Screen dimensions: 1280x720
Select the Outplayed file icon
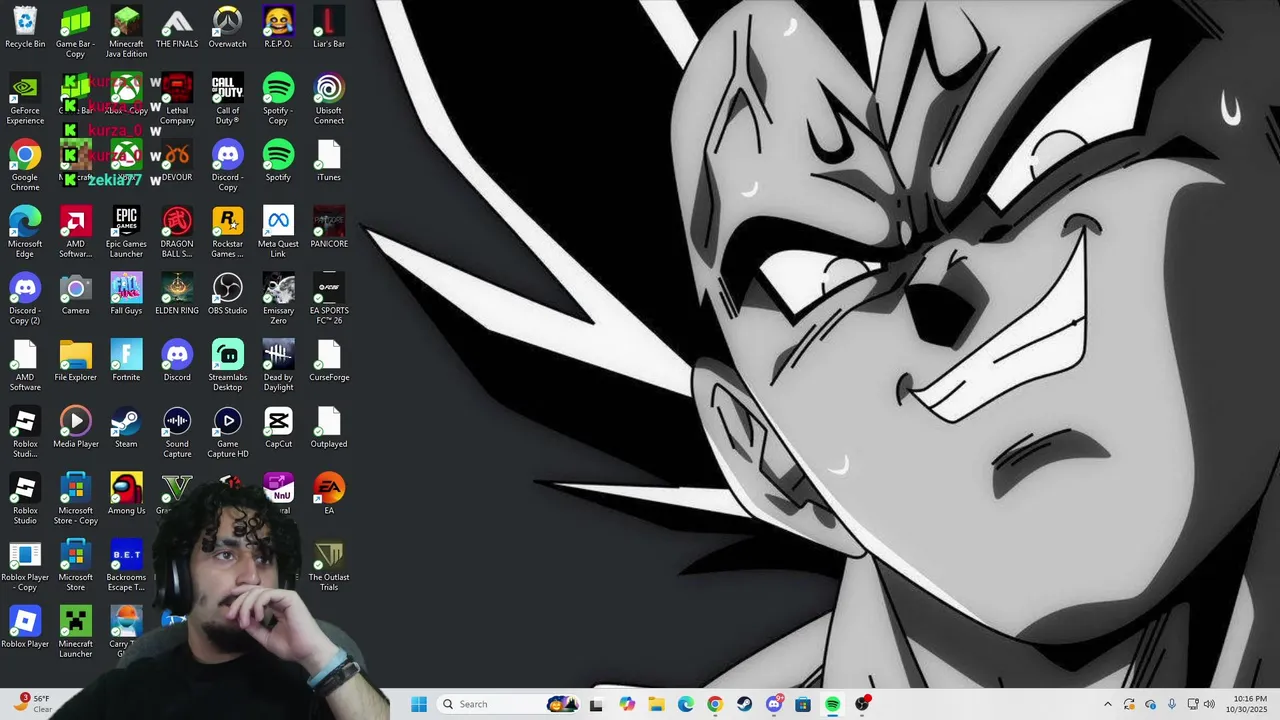point(329,427)
